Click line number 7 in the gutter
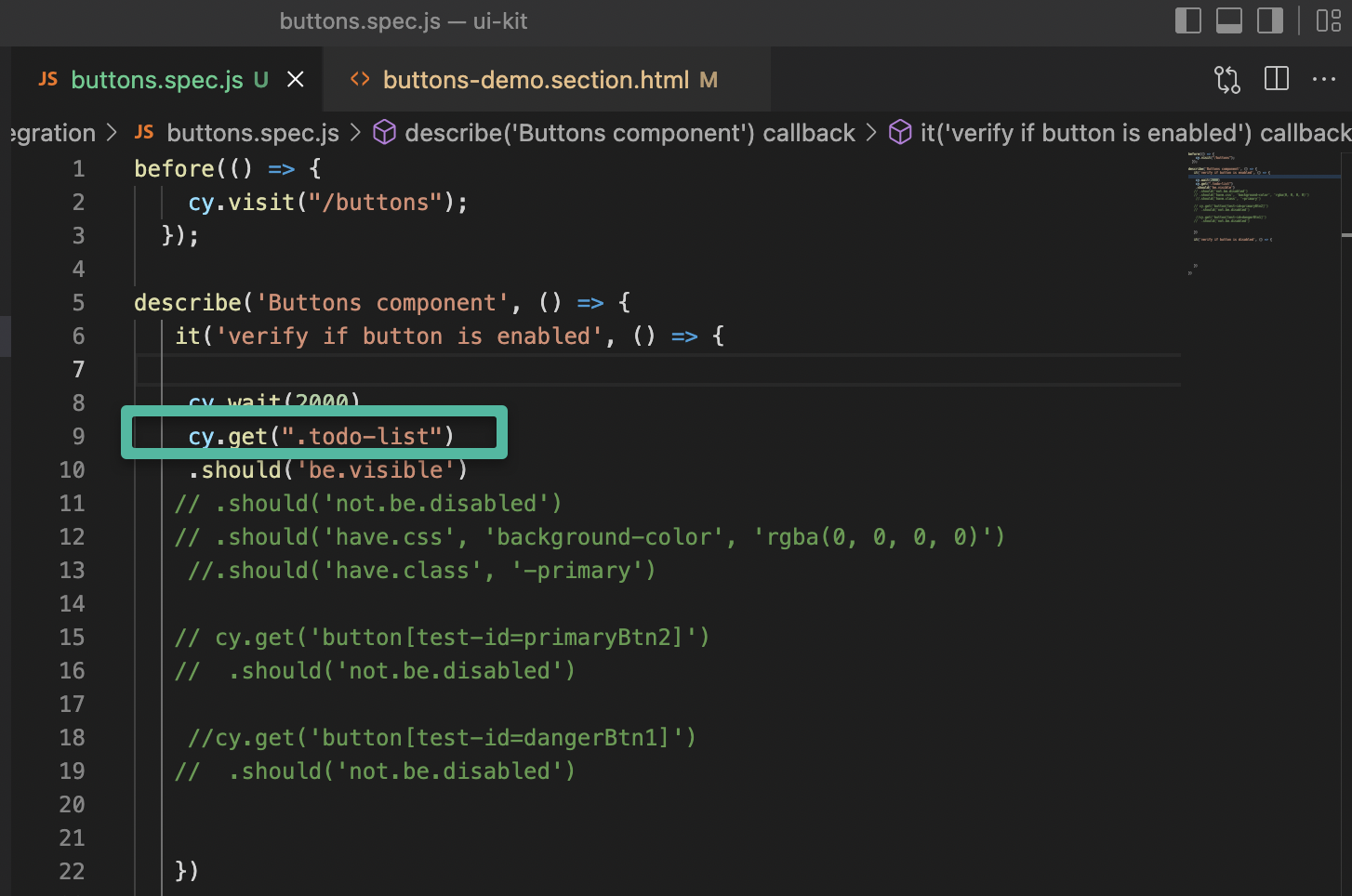This screenshot has height=896, width=1352. (79, 370)
